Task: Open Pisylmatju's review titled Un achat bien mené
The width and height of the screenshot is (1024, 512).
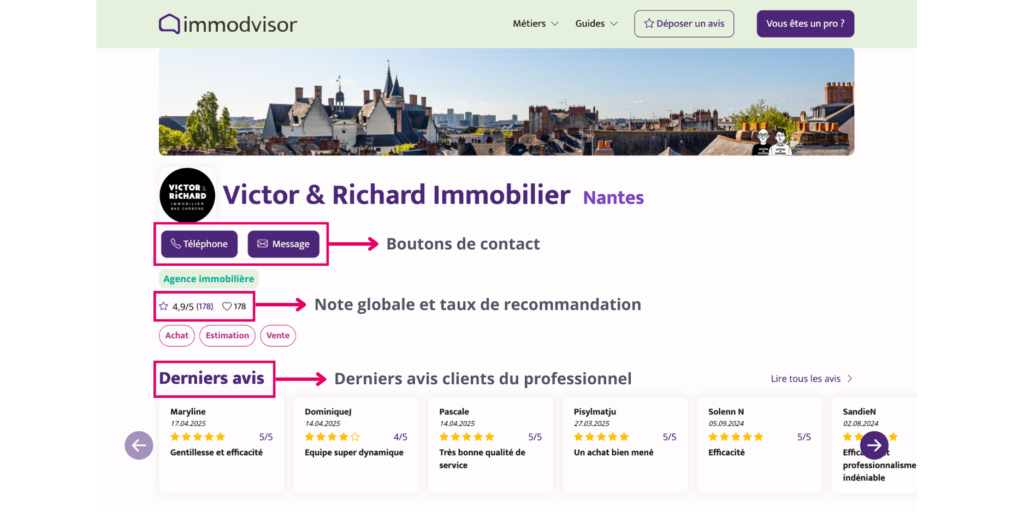Action: (x=625, y=445)
